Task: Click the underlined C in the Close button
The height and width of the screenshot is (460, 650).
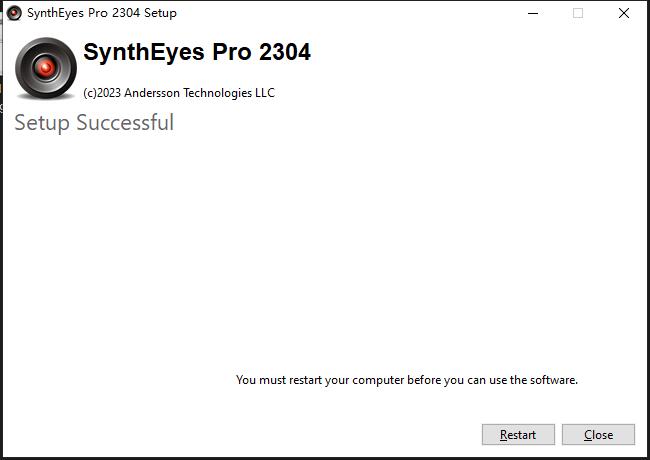Action: [x=588, y=434]
